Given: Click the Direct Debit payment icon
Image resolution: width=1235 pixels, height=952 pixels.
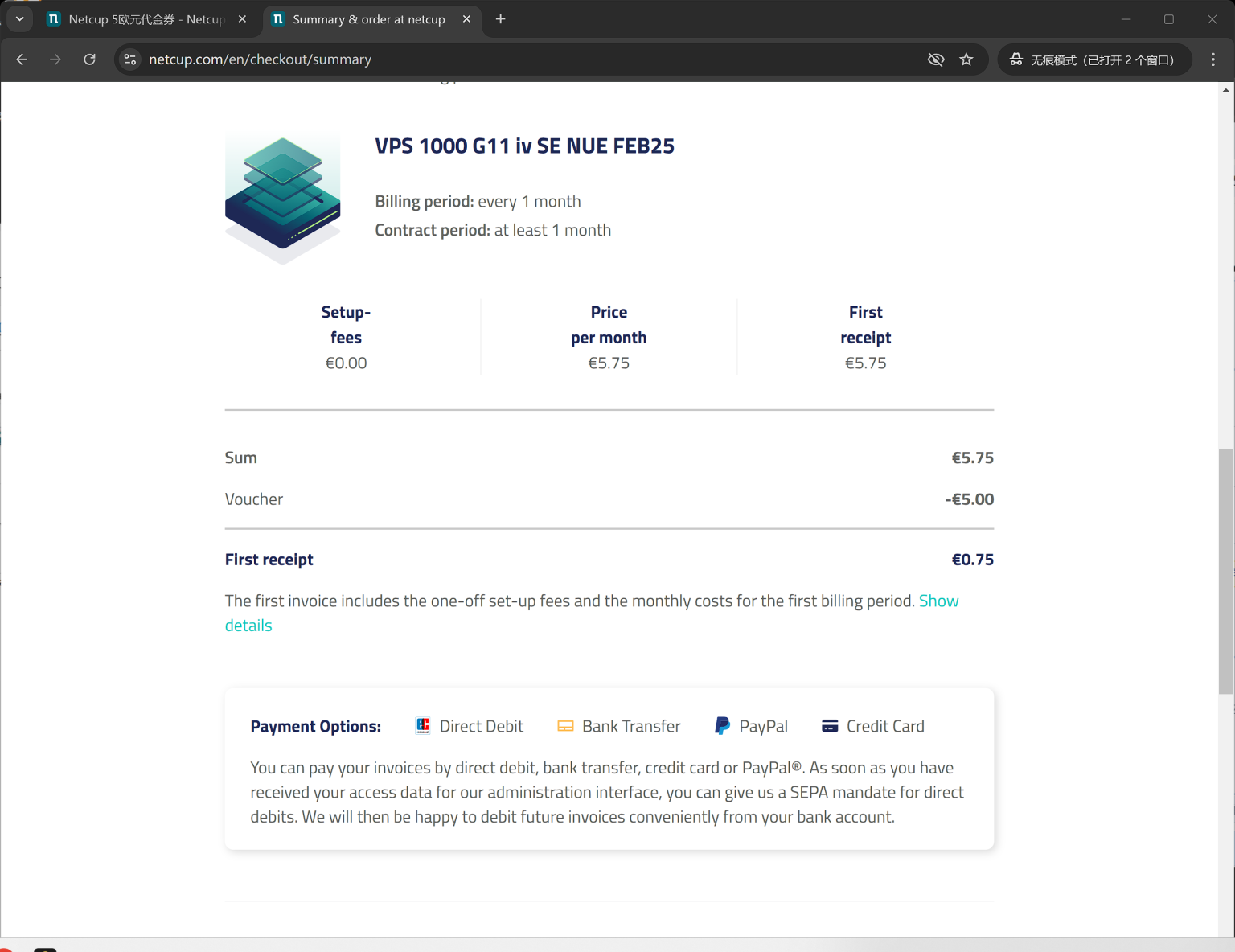Looking at the screenshot, I should [x=423, y=726].
